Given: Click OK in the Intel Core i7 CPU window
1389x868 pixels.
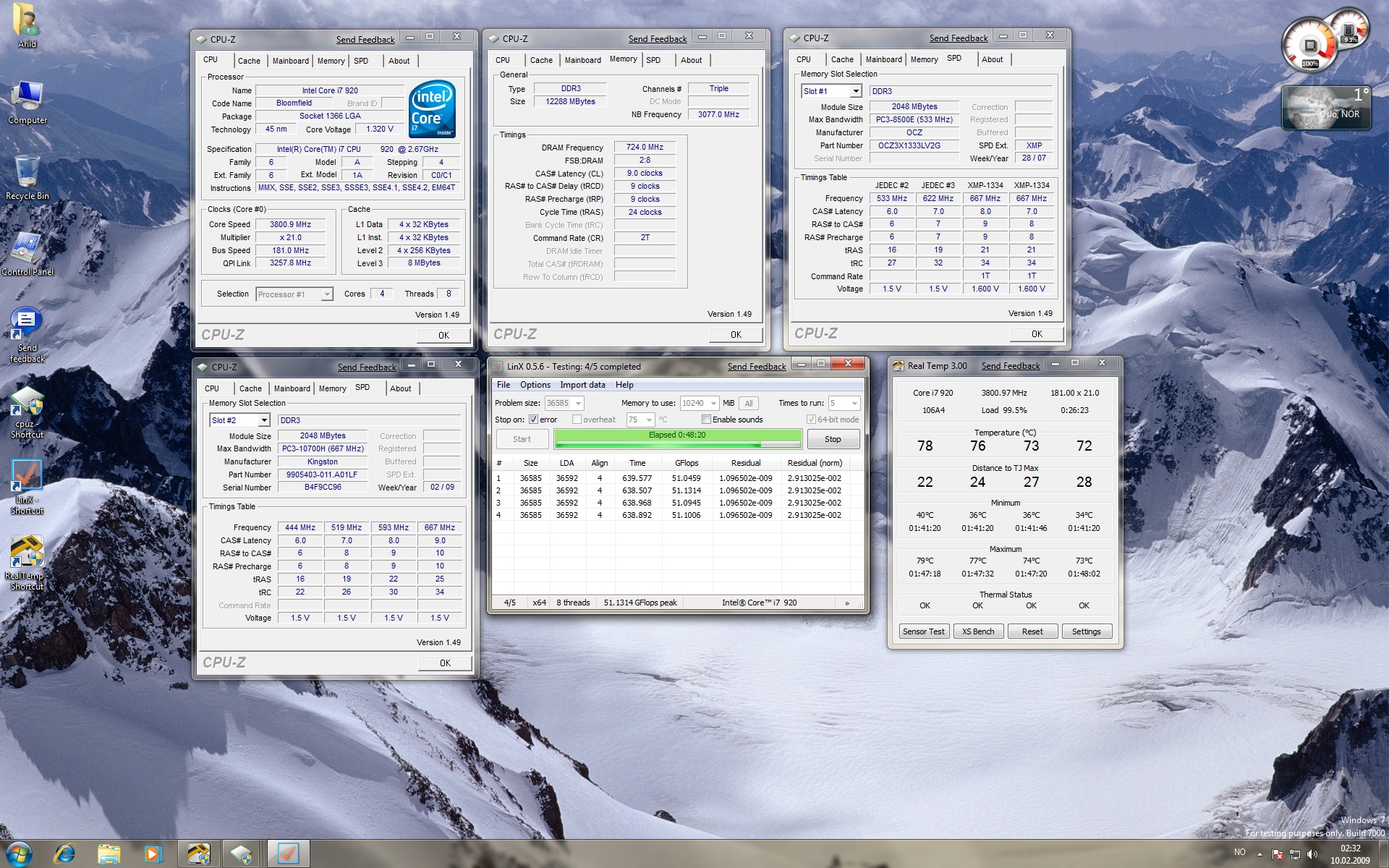Looking at the screenshot, I should 443,336.
